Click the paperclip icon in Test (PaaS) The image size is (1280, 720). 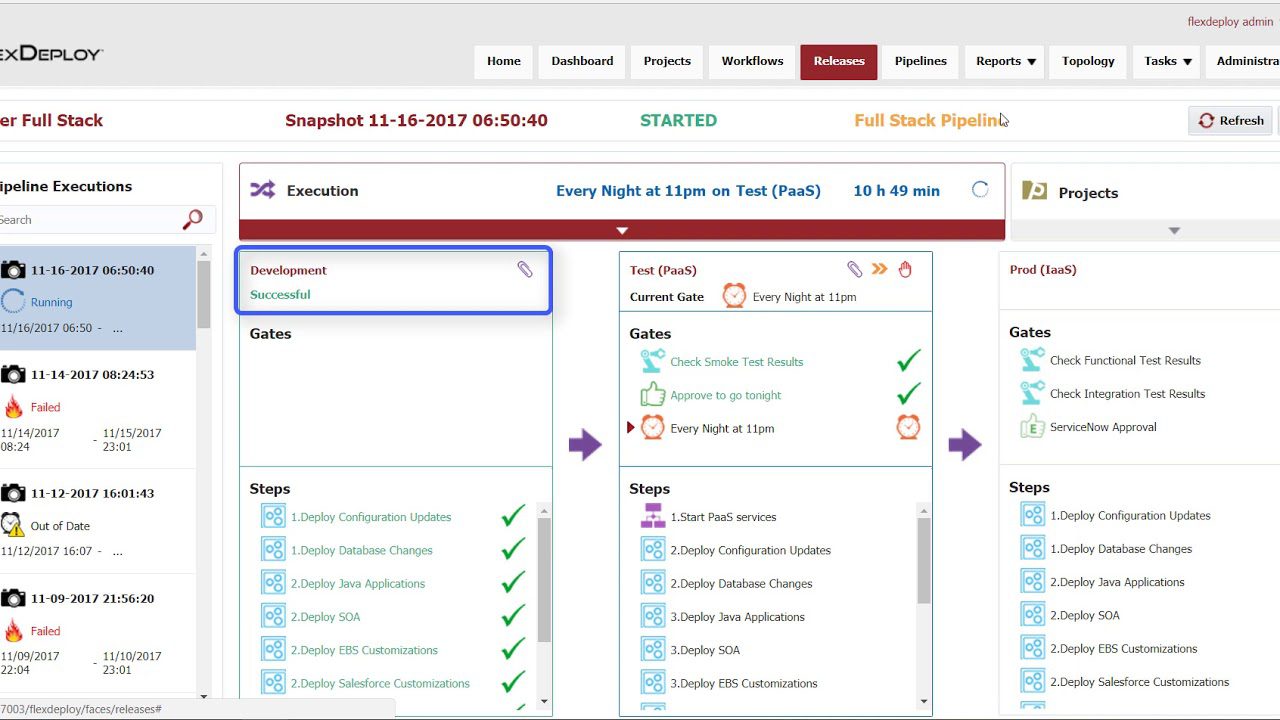pyautogui.click(x=854, y=269)
